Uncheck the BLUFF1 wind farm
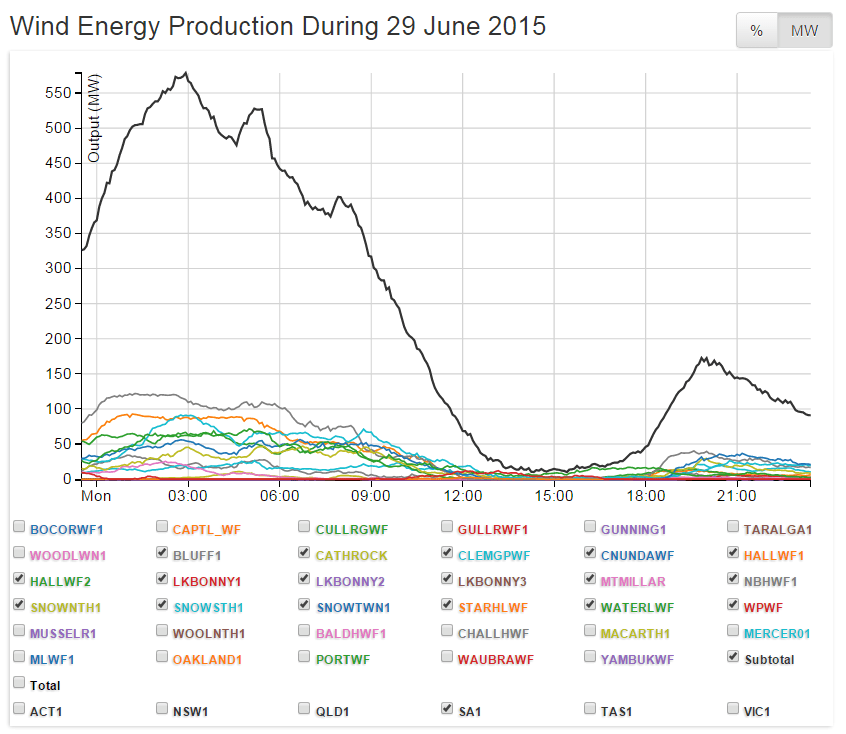The image size is (846, 734). 162,553
